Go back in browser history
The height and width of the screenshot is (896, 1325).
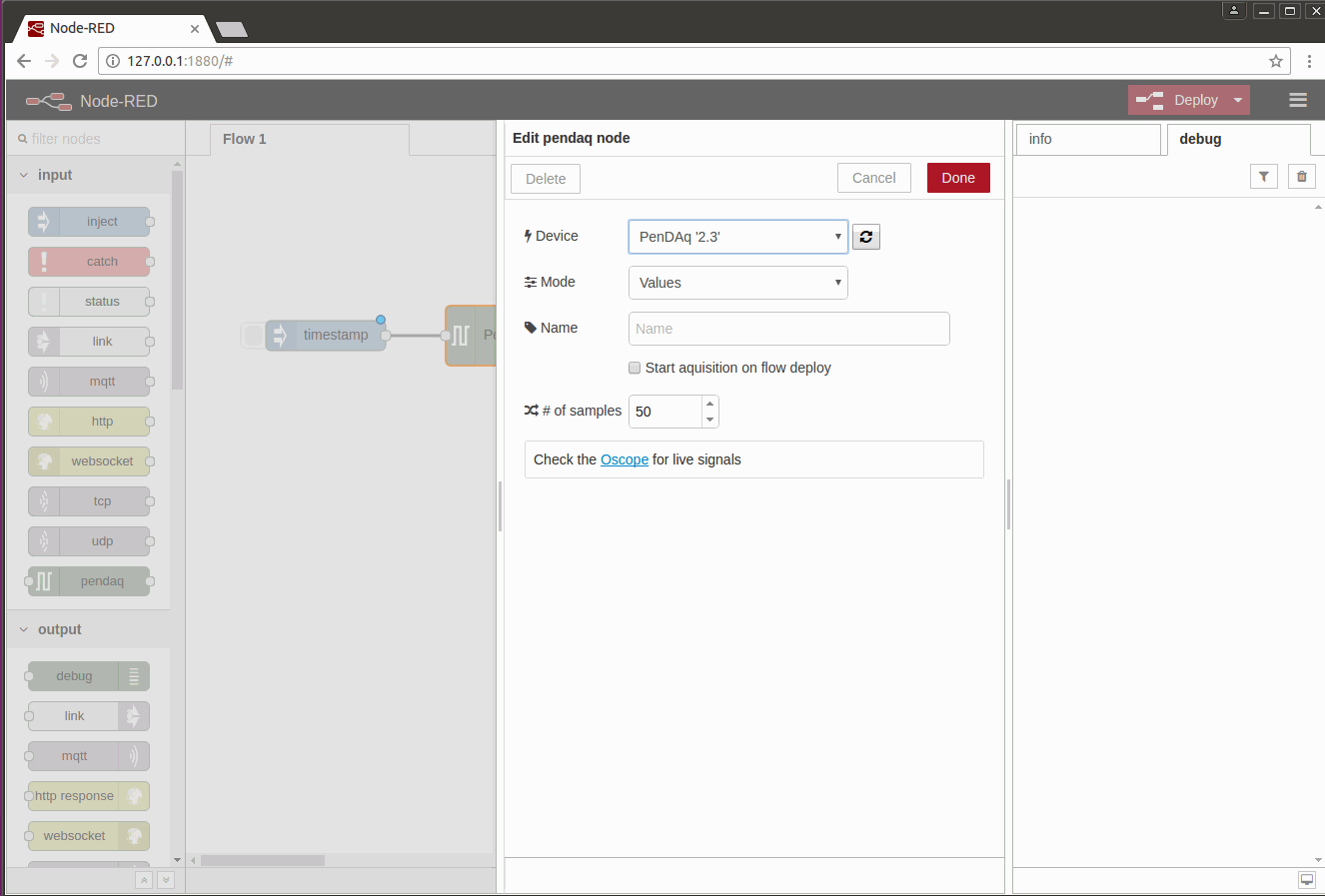click(x=24, y=61)
